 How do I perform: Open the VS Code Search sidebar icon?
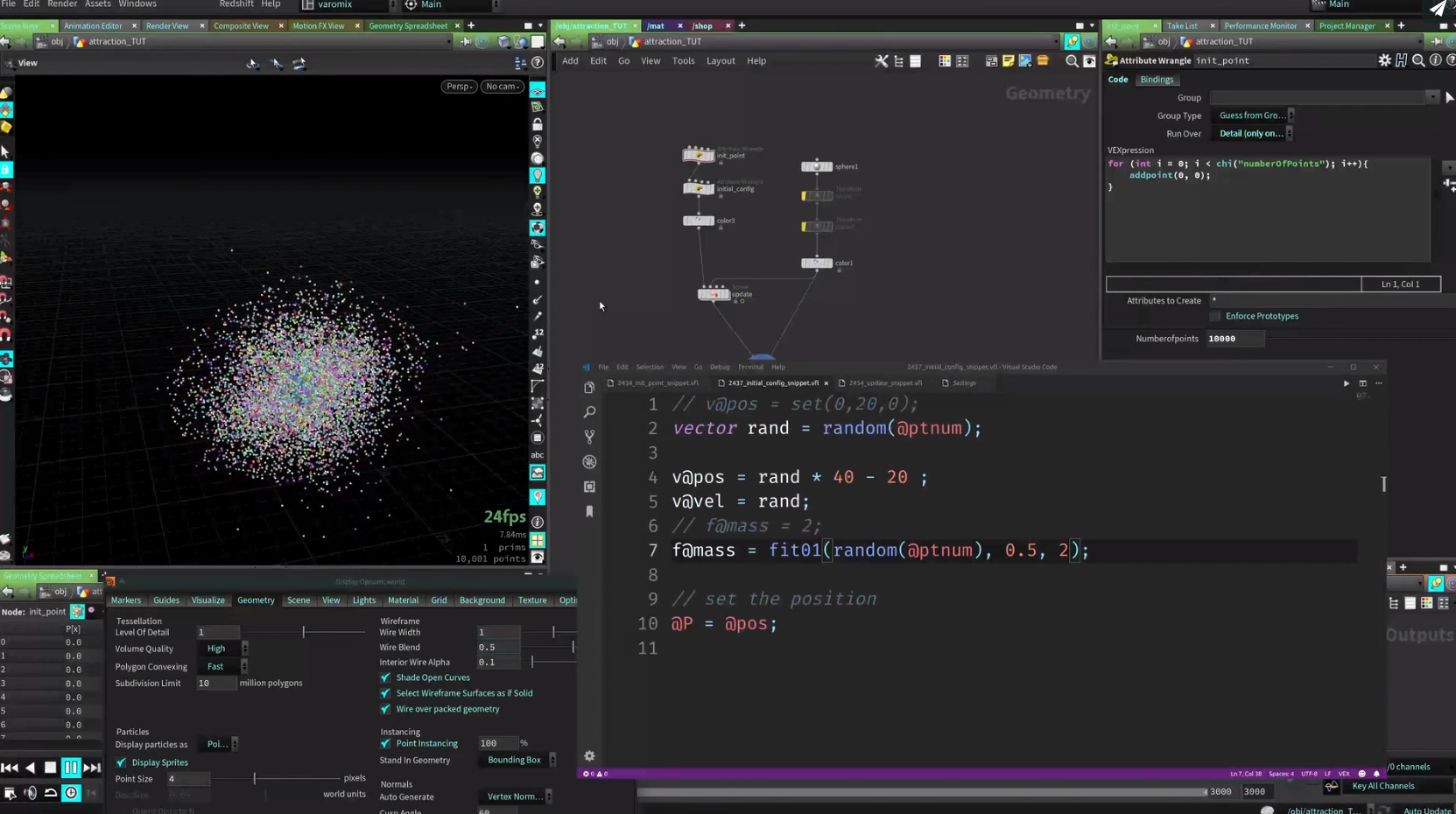pos(589,411)
